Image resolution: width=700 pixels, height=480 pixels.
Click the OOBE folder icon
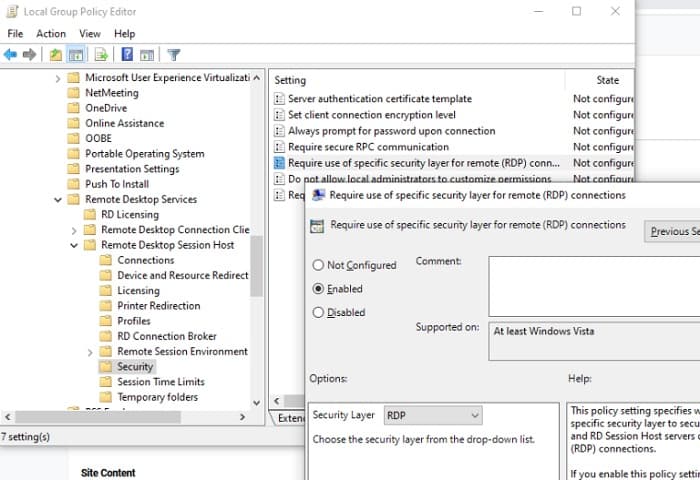[x=74, y=138]
